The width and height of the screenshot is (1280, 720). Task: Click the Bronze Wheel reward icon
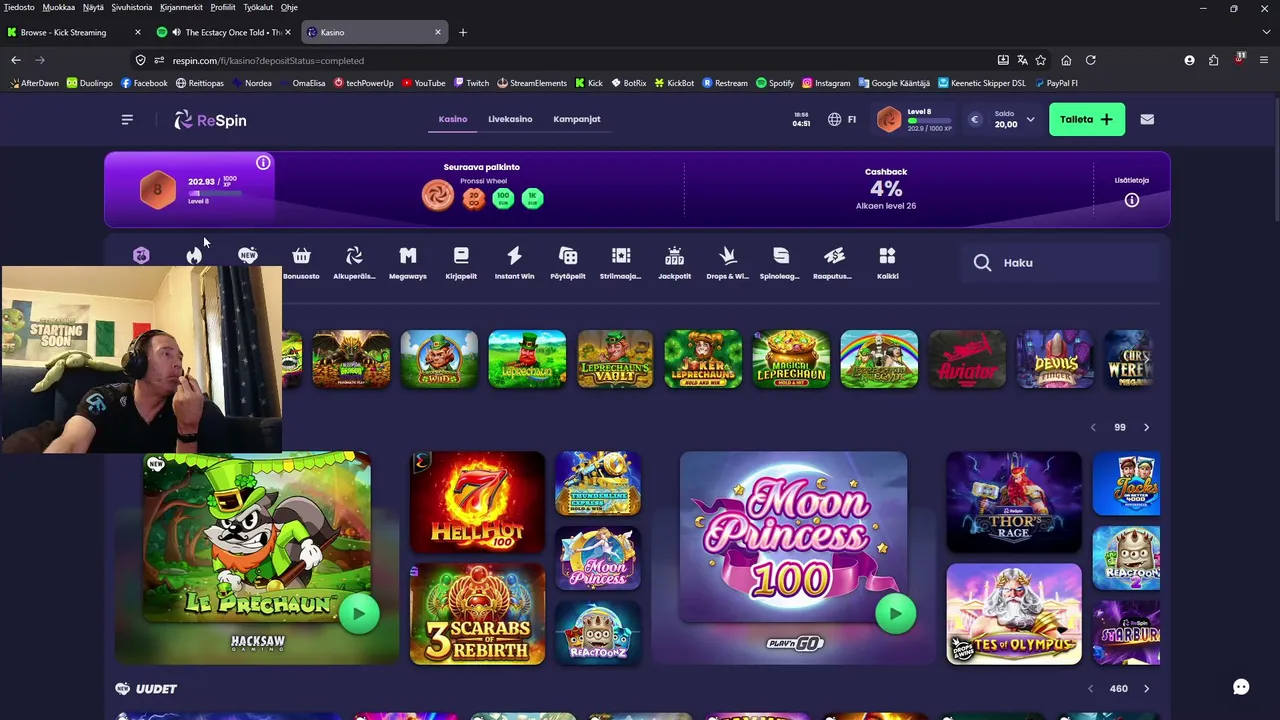point(437,195)
